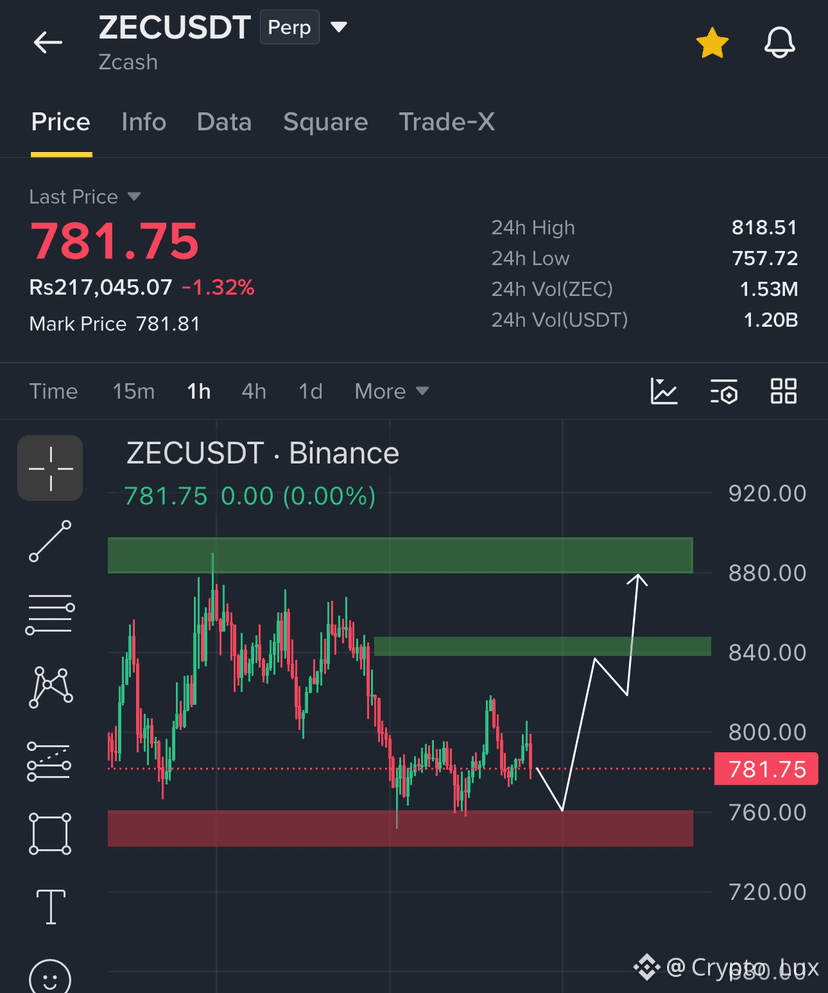Image resolution: width=828 pixels, height=993 pixels.
Task: Switch to the Info tab
Action: [x=144, y=122]
